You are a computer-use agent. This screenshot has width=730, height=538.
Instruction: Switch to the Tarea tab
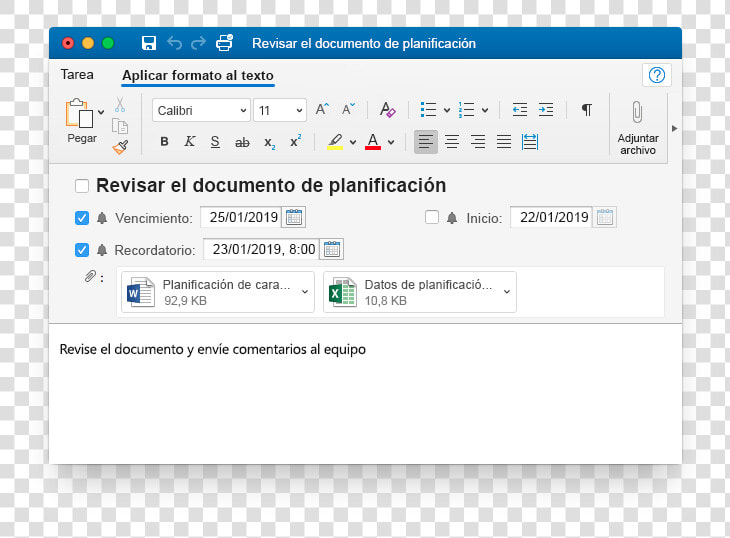[77, 74]
